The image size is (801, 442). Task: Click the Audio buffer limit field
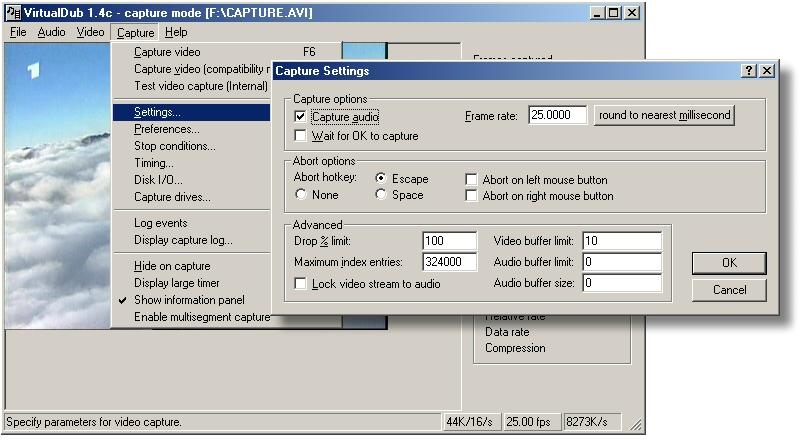622,262
